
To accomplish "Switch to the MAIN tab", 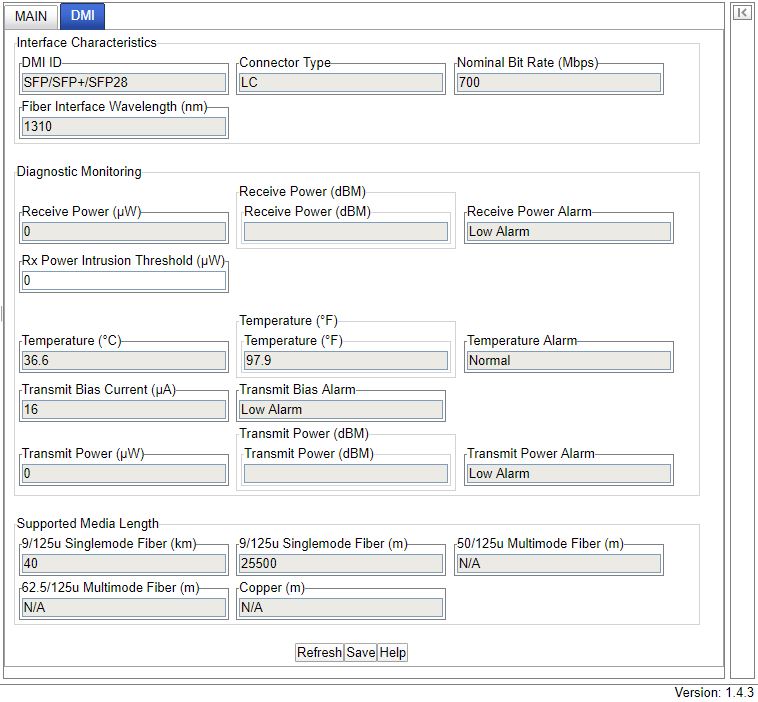I will 31,16.
